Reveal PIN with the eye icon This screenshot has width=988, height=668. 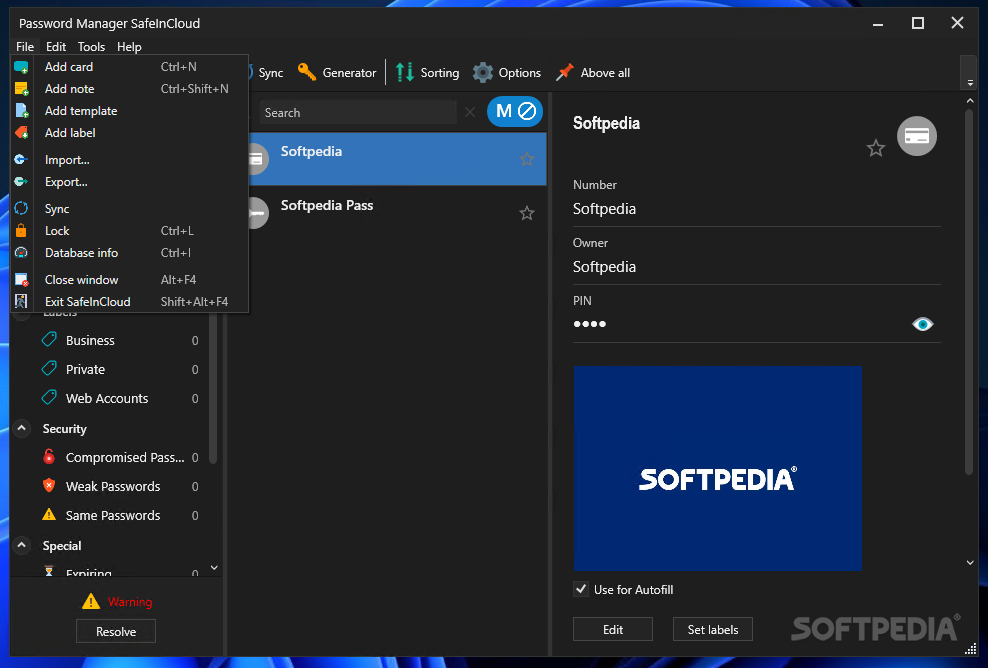(x=922, y=325)
